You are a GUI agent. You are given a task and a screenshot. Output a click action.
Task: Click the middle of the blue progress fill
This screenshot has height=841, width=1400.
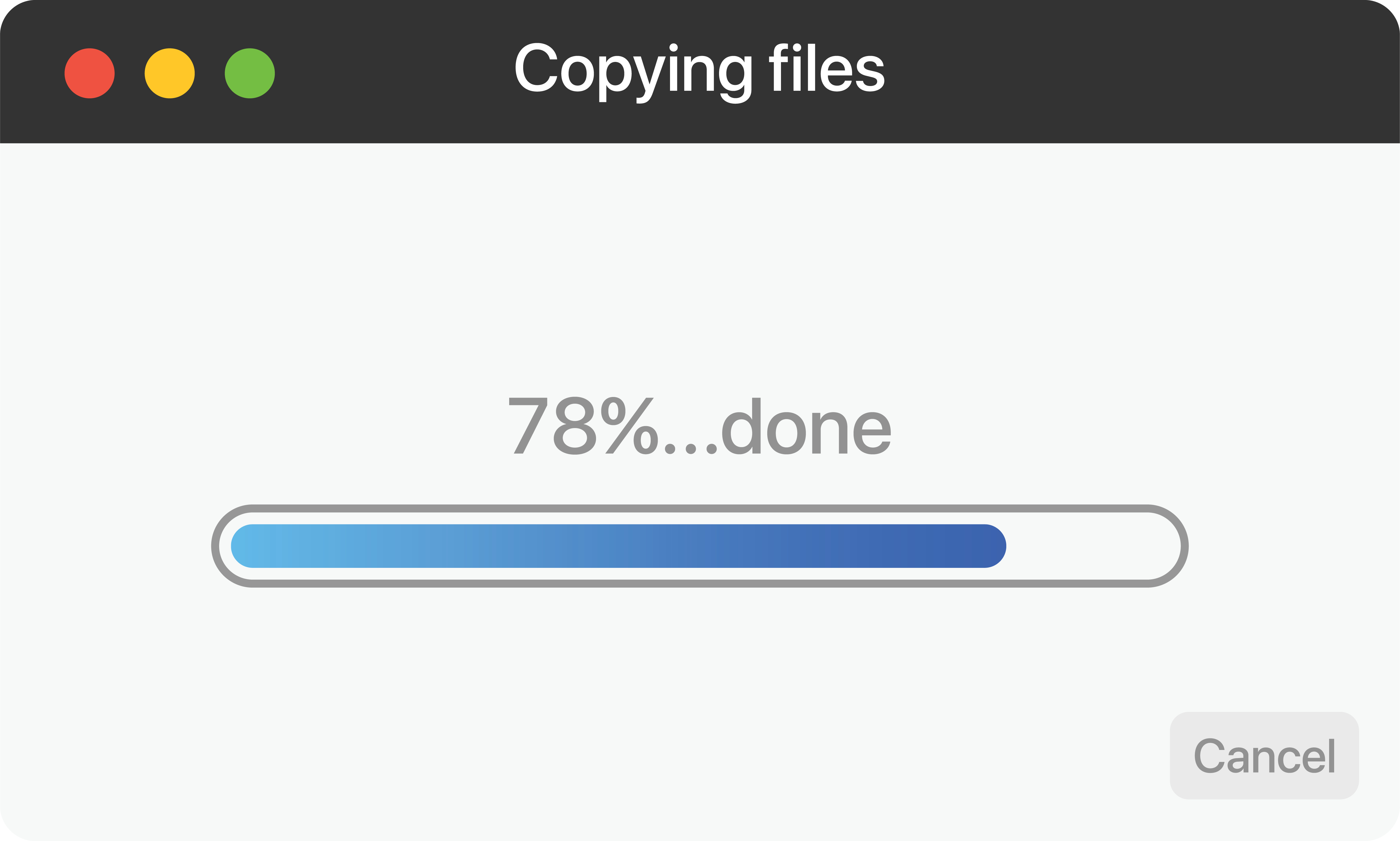pyautogui.click(x=618, y=546)
